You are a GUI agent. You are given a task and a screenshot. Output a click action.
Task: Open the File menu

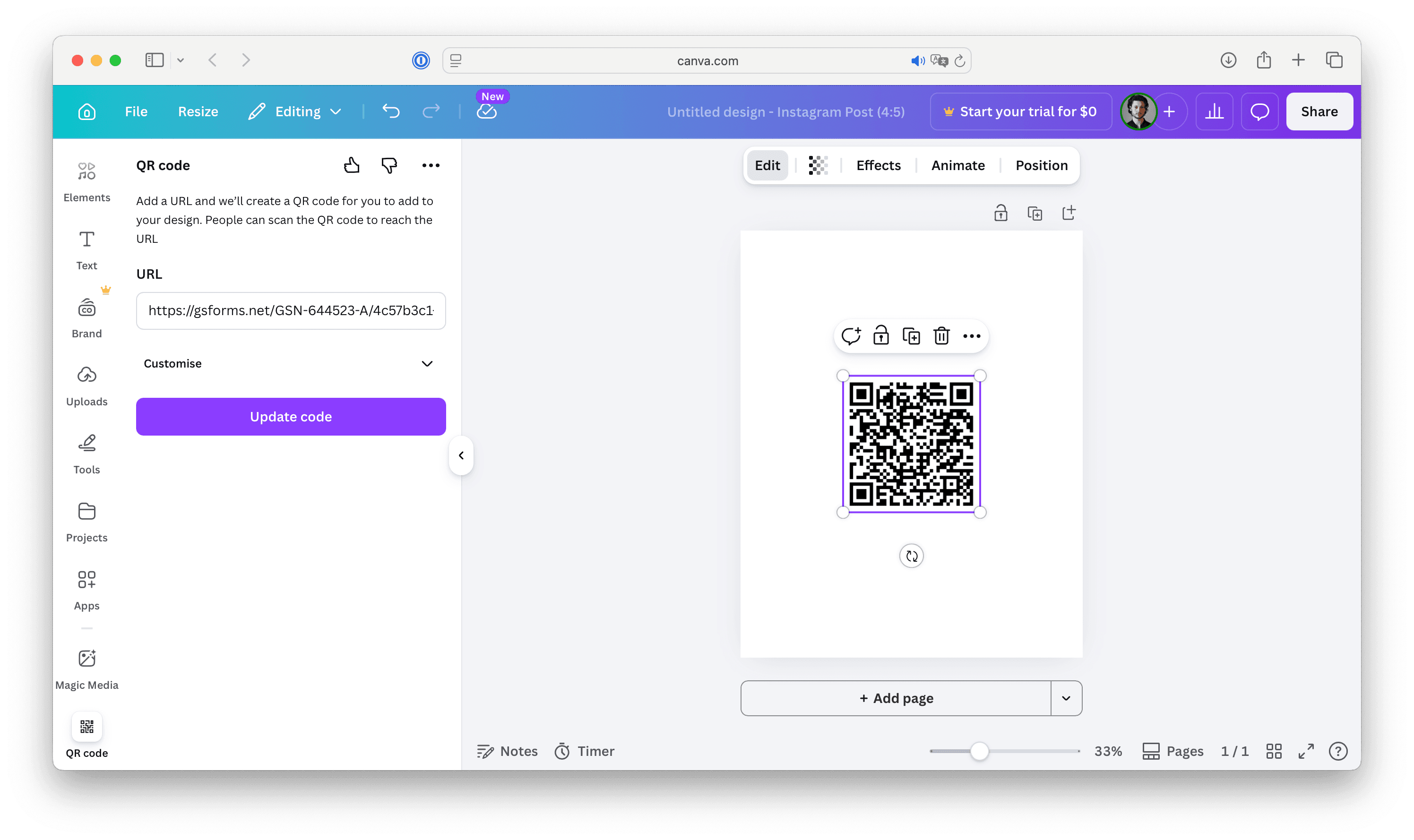coord(136,111)
